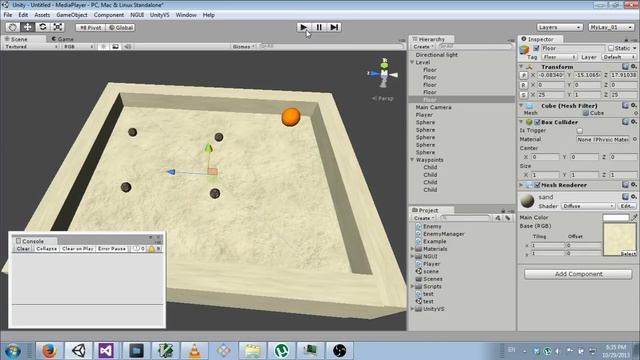Select the Scale tool in toolbar

point(58,27)
